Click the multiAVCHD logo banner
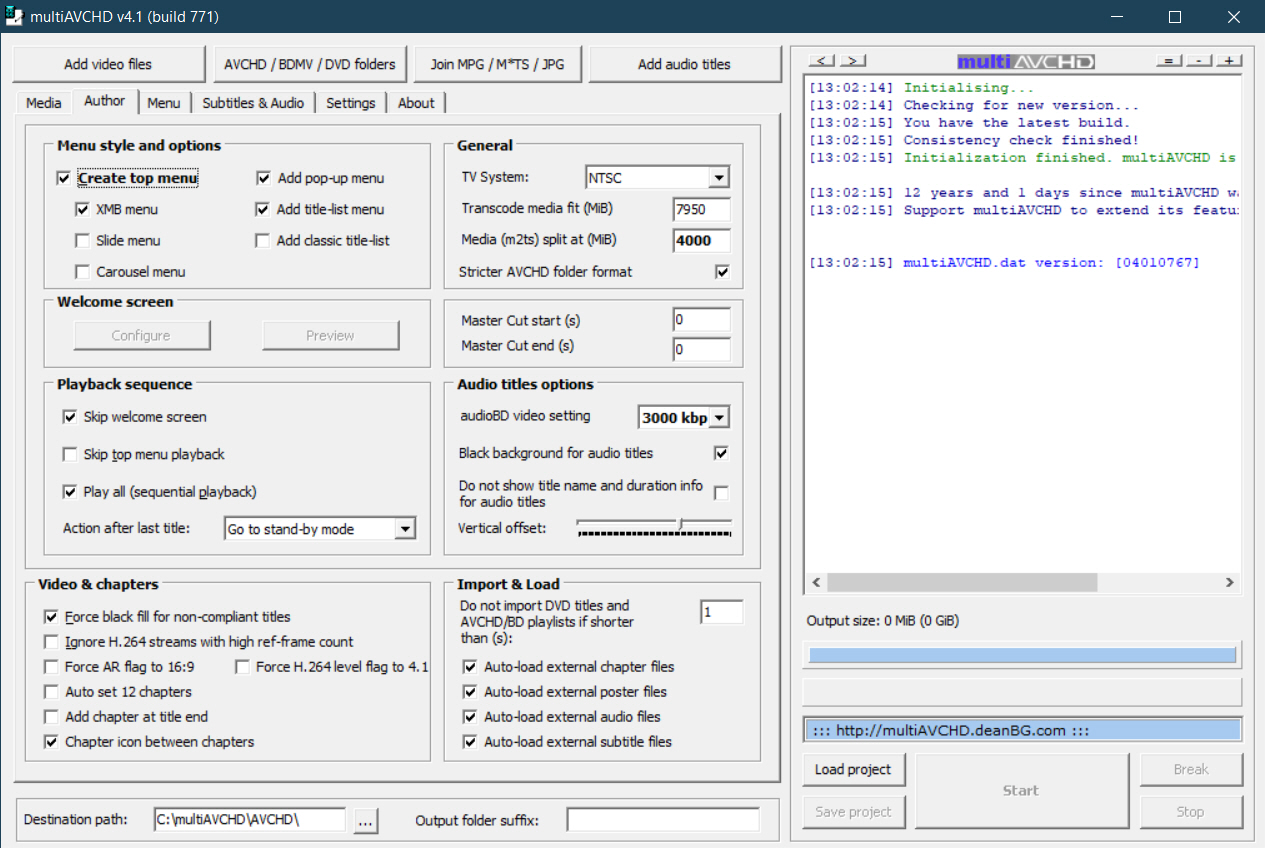 [x=1025, y=62]
